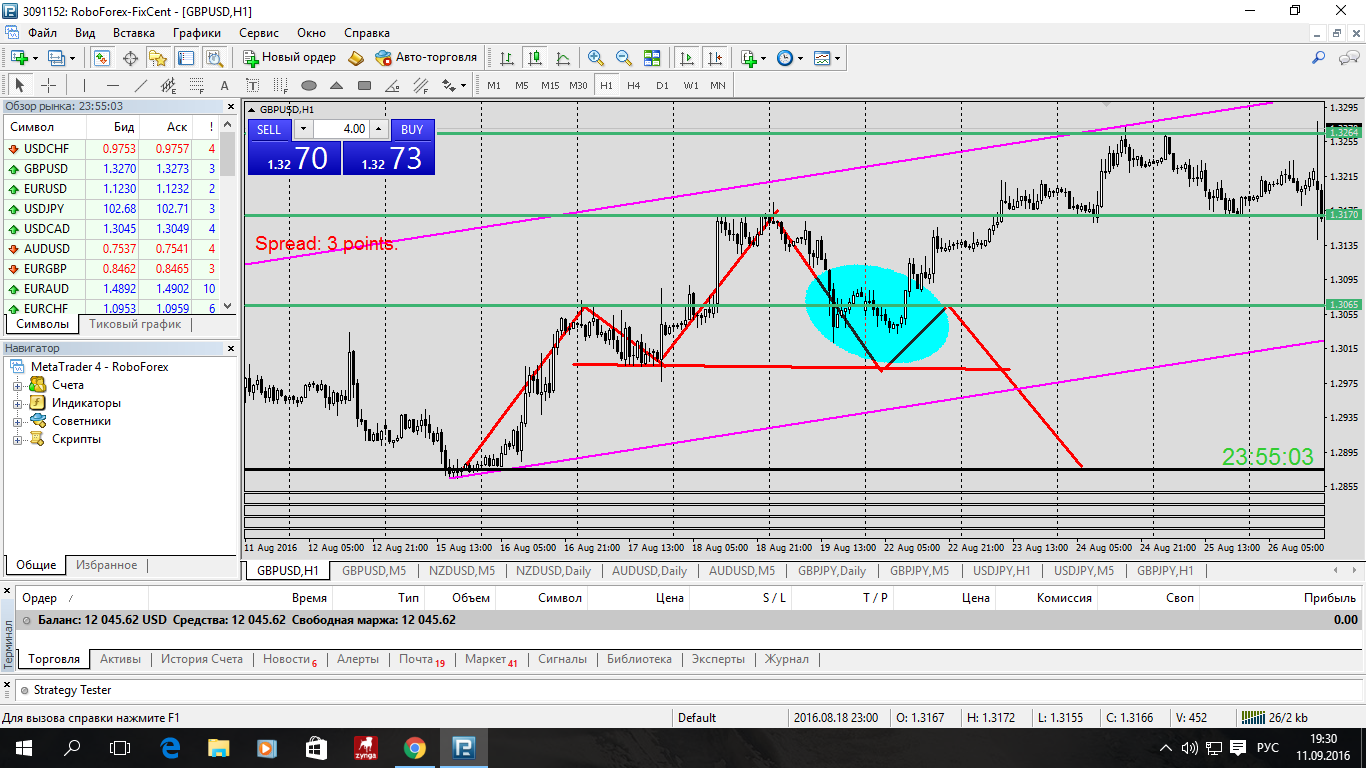Click the SELL one-click trading button
The height and width of the screenshot is (768, 1366).
tap(269, 129)
